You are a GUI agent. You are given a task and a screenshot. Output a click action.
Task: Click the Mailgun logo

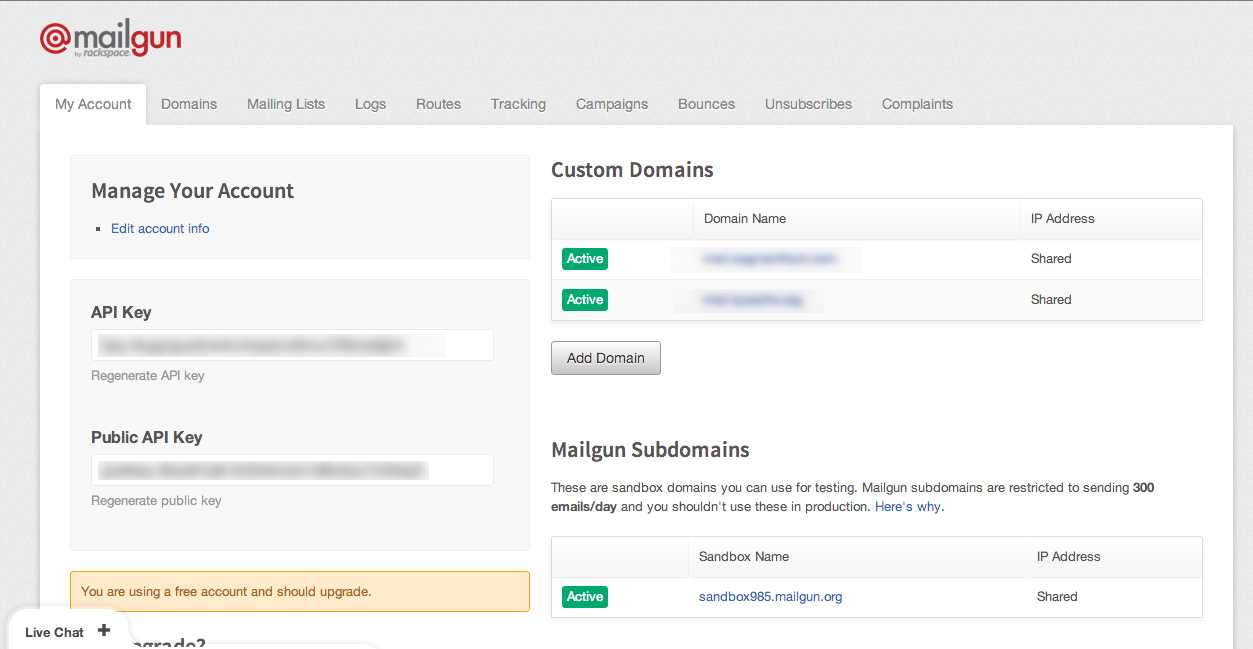click(x=111, y=41)
